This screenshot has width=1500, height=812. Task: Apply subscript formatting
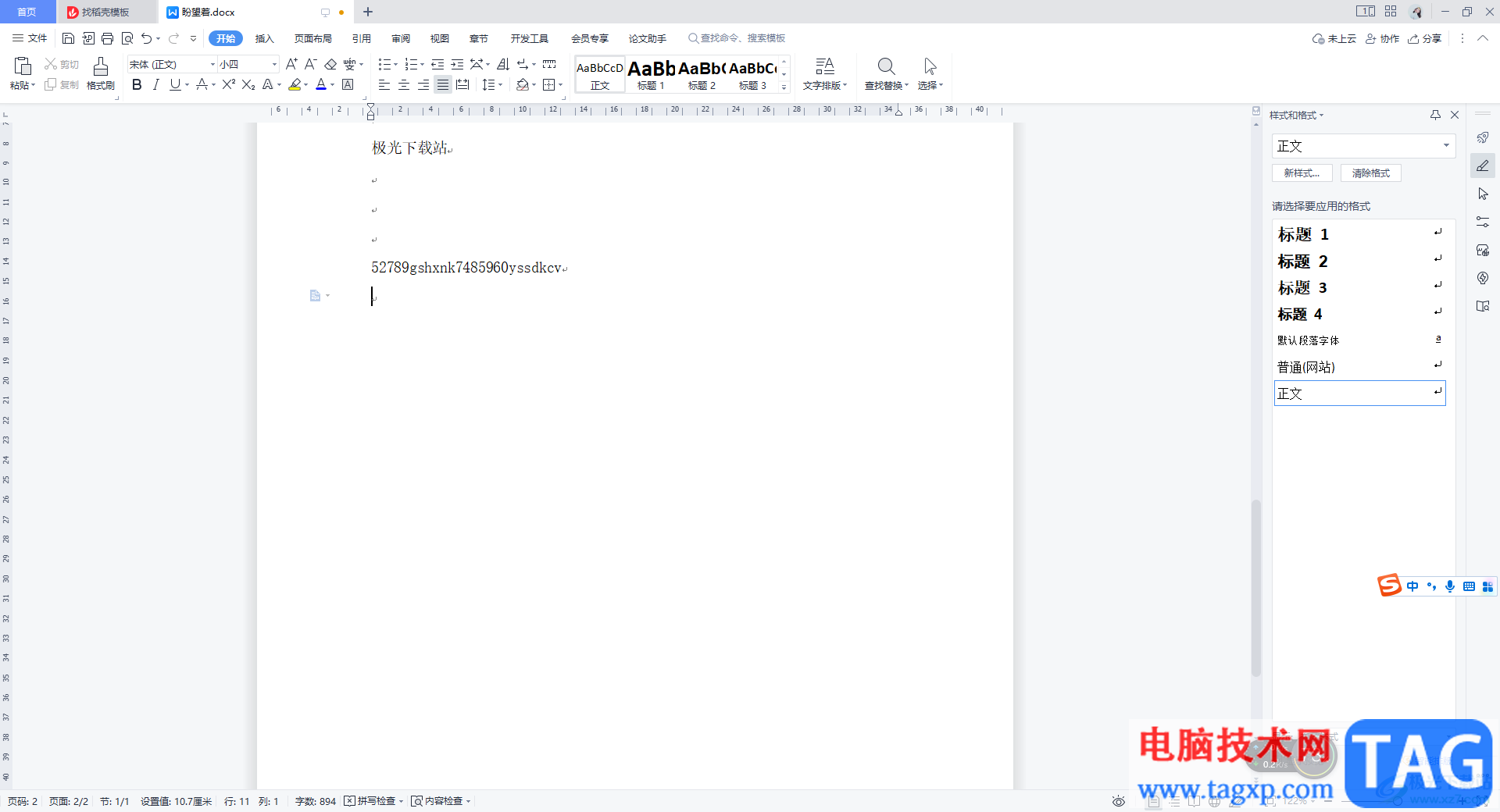tap(248, 84)
